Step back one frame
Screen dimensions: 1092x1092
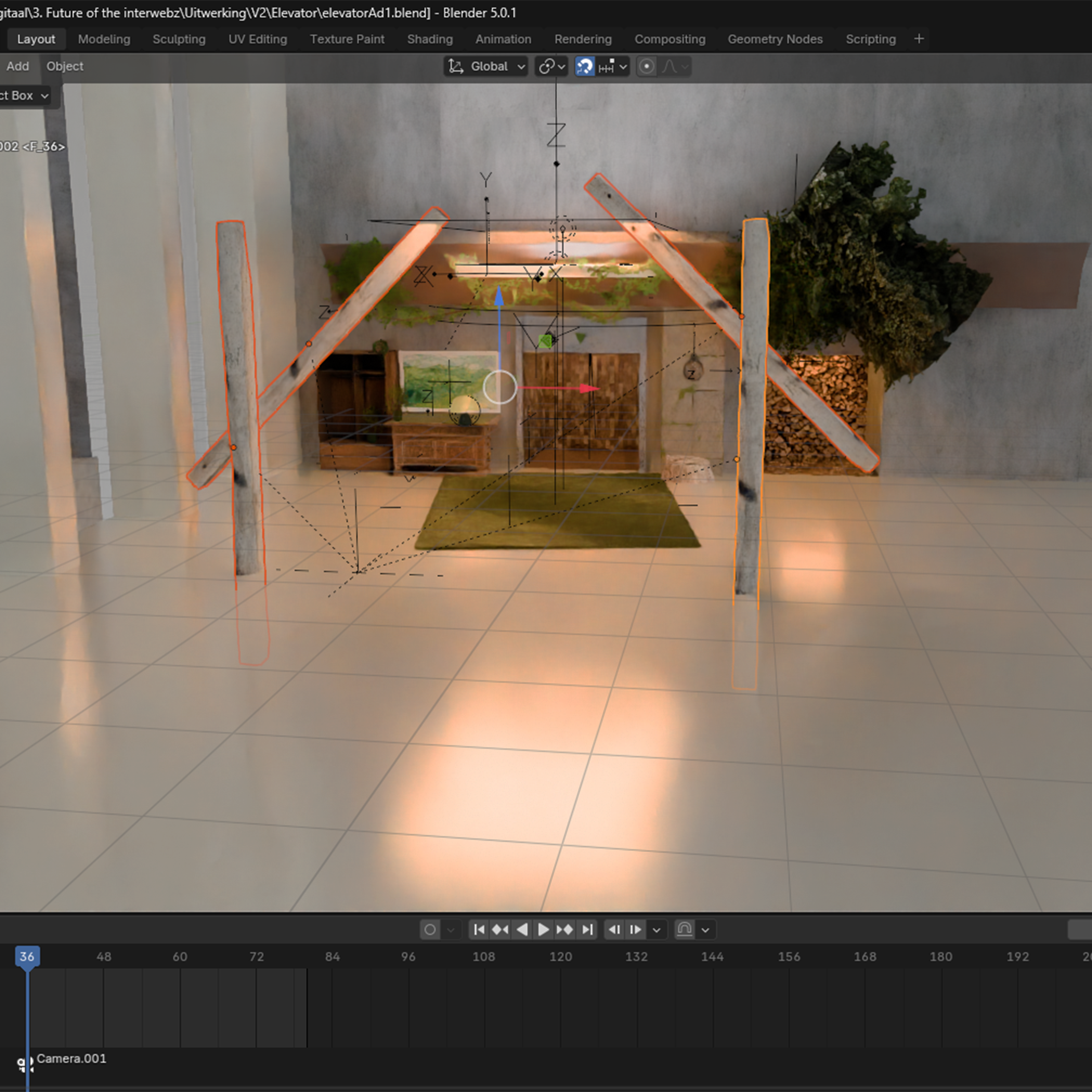click(x=614, y=930)
